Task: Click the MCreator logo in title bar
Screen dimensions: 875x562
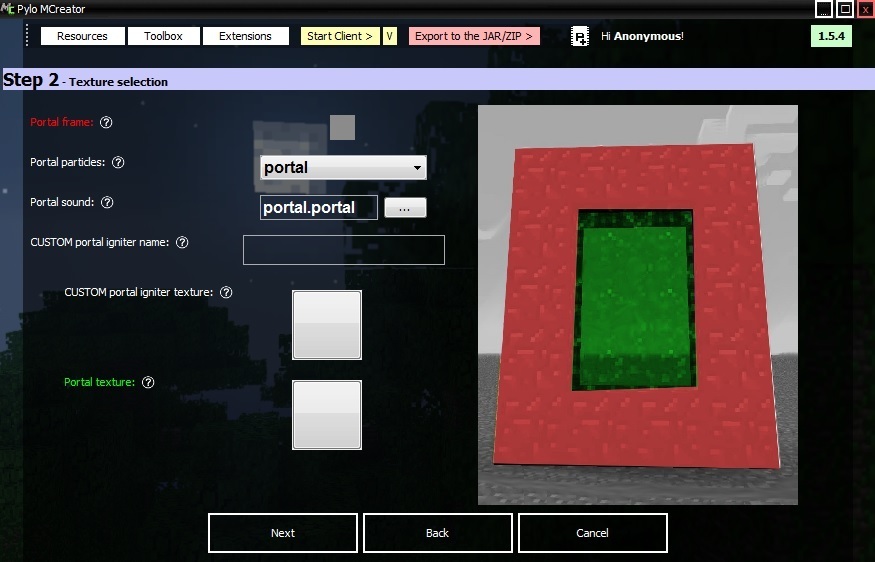Action: [x=8, y=9]
